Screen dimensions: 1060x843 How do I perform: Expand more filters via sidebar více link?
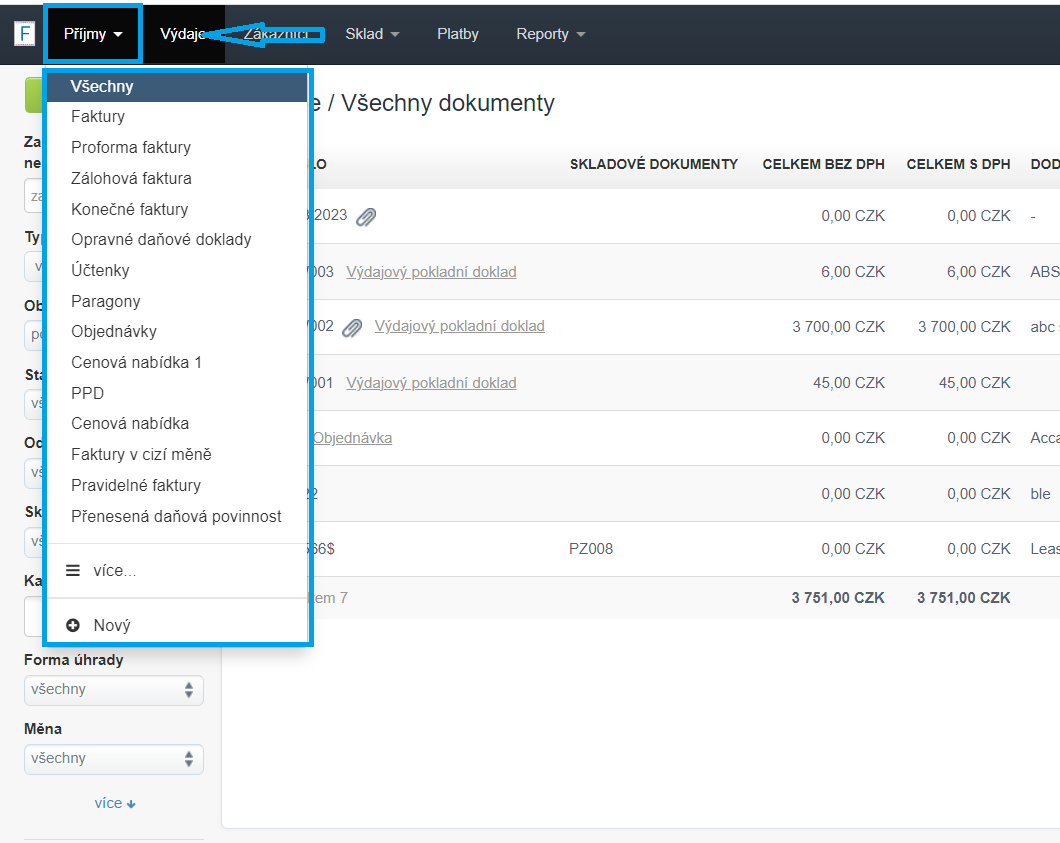click(114, 803)
